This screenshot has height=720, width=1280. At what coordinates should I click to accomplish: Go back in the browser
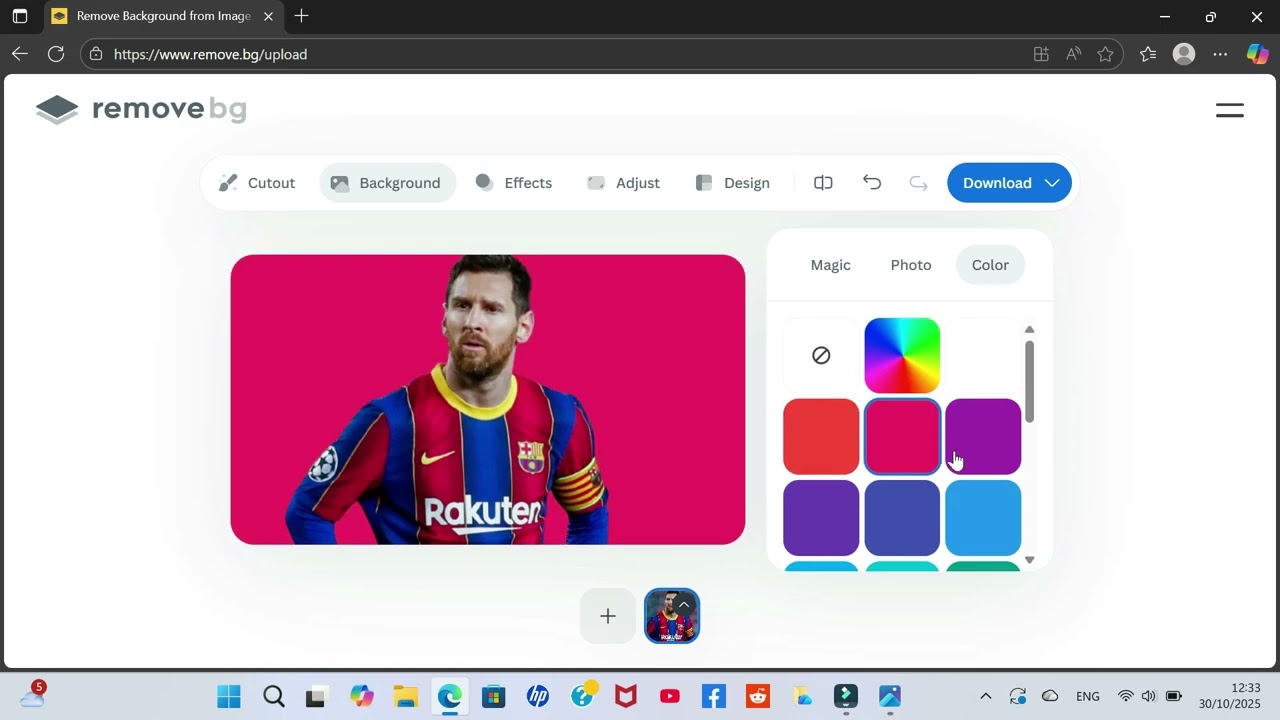click(20, 54)
